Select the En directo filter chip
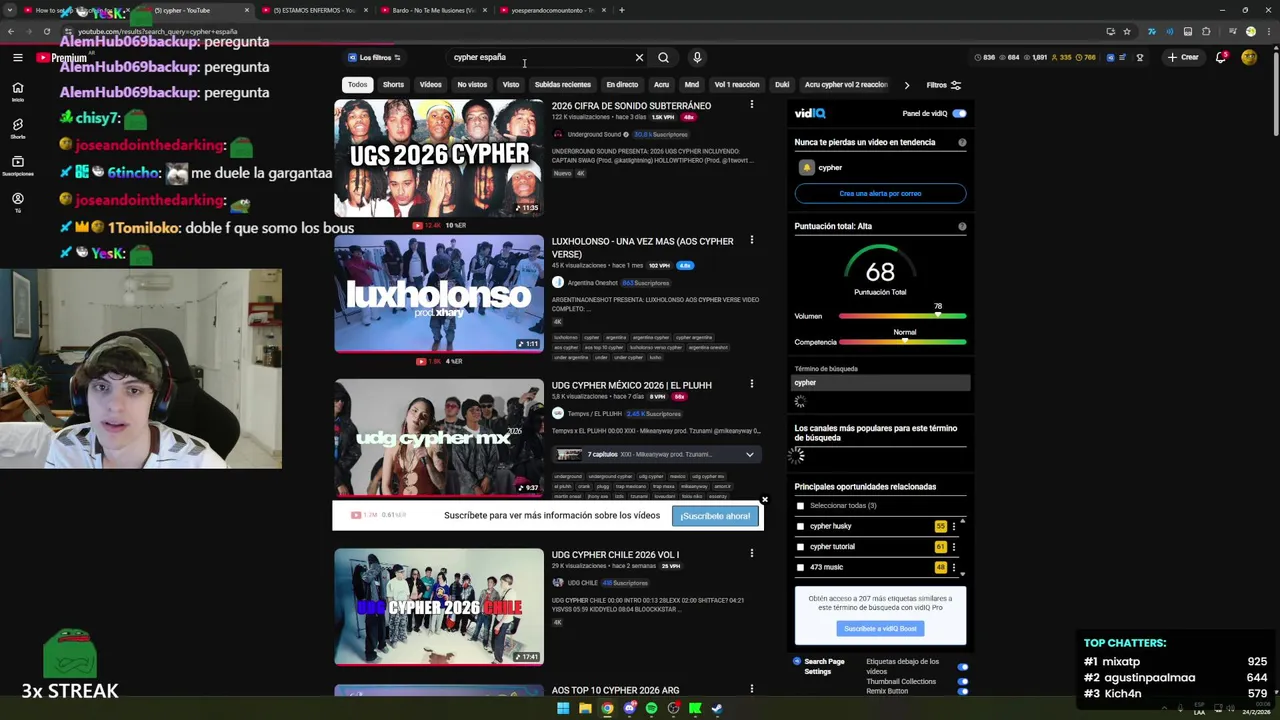 622,85
